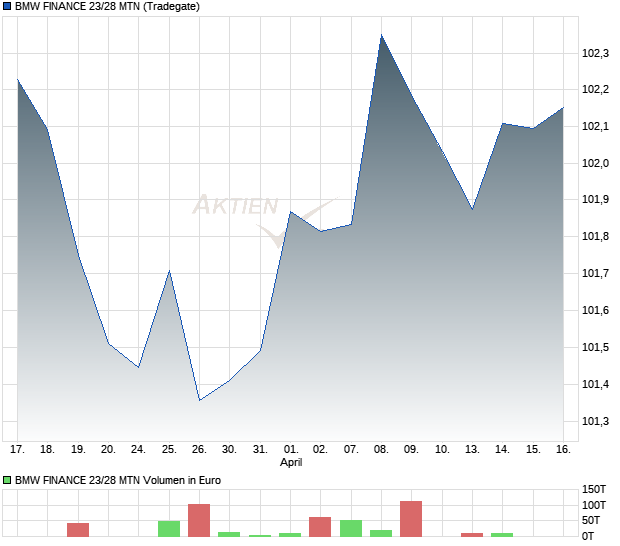Screen dimensions: 620x546
Task: Click the '102,3' price axis label
Action: point(595,53)
